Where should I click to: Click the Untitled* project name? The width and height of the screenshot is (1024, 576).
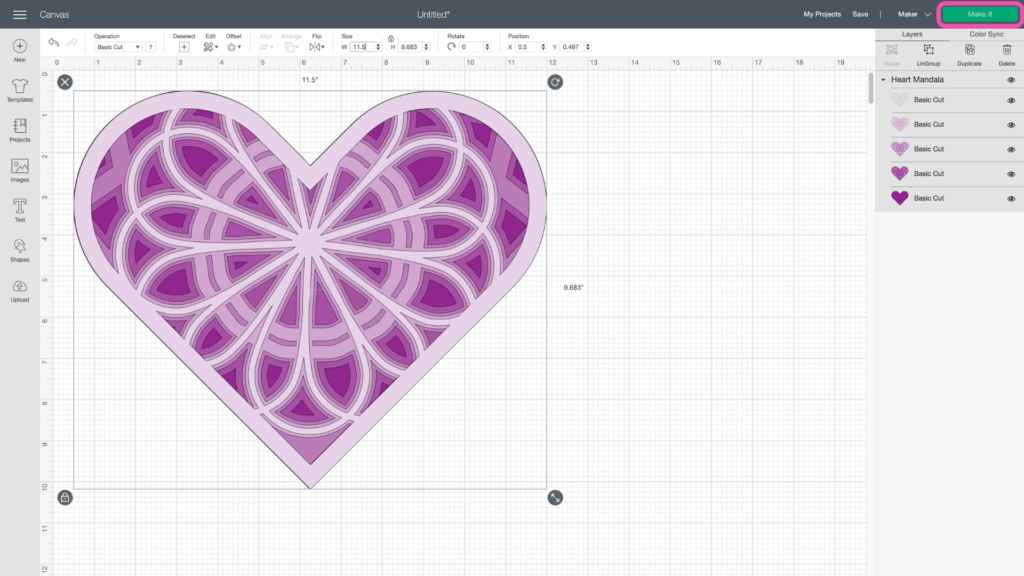434,14
